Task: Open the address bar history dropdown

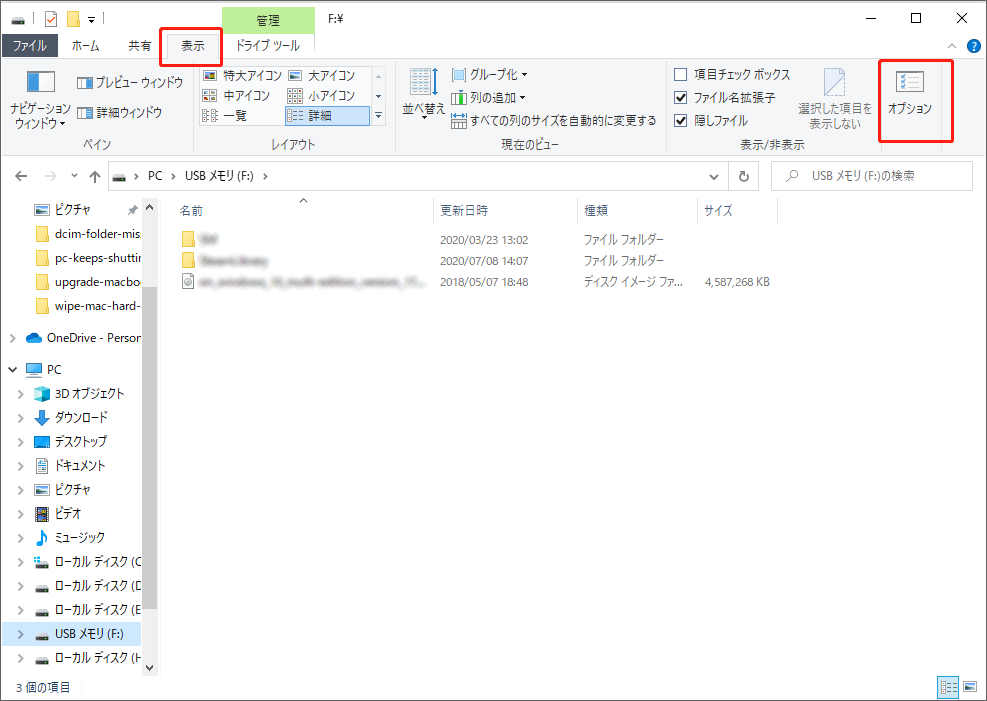Action: point(714,176)
